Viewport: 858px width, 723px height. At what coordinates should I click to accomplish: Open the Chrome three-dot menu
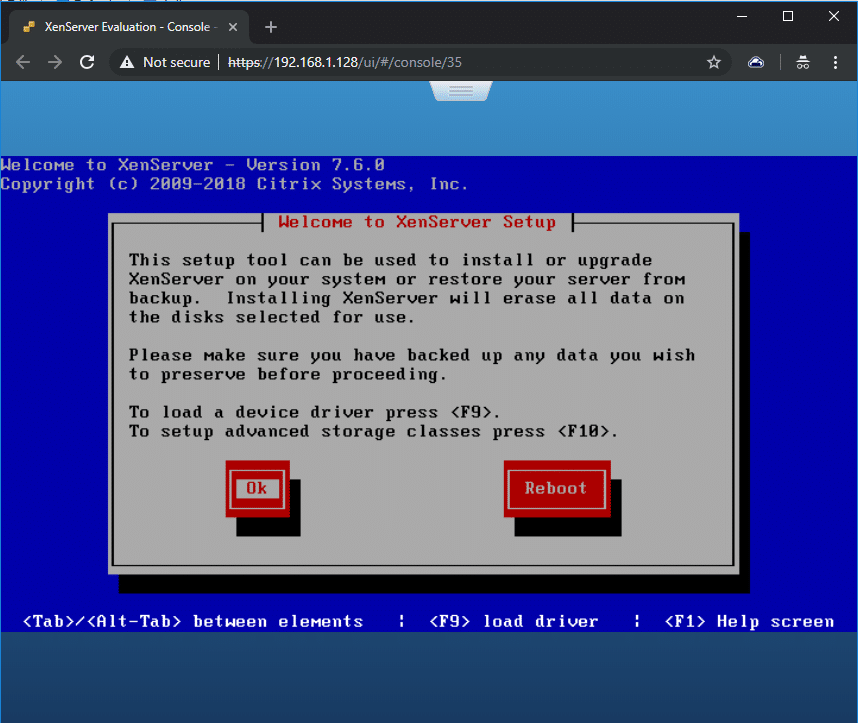[x=835, y=62]
